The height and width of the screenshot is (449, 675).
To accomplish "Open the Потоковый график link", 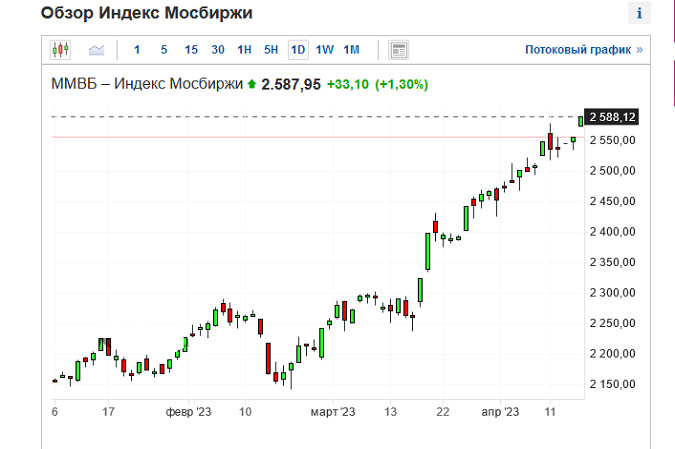I will point(584,50).
